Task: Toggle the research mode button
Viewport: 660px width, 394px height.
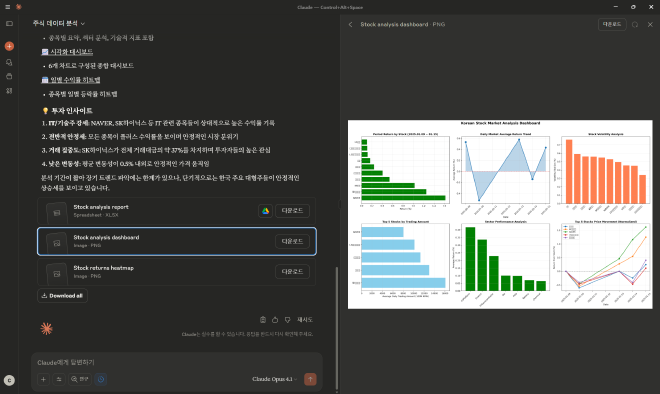Action: [x=80, y=379]
